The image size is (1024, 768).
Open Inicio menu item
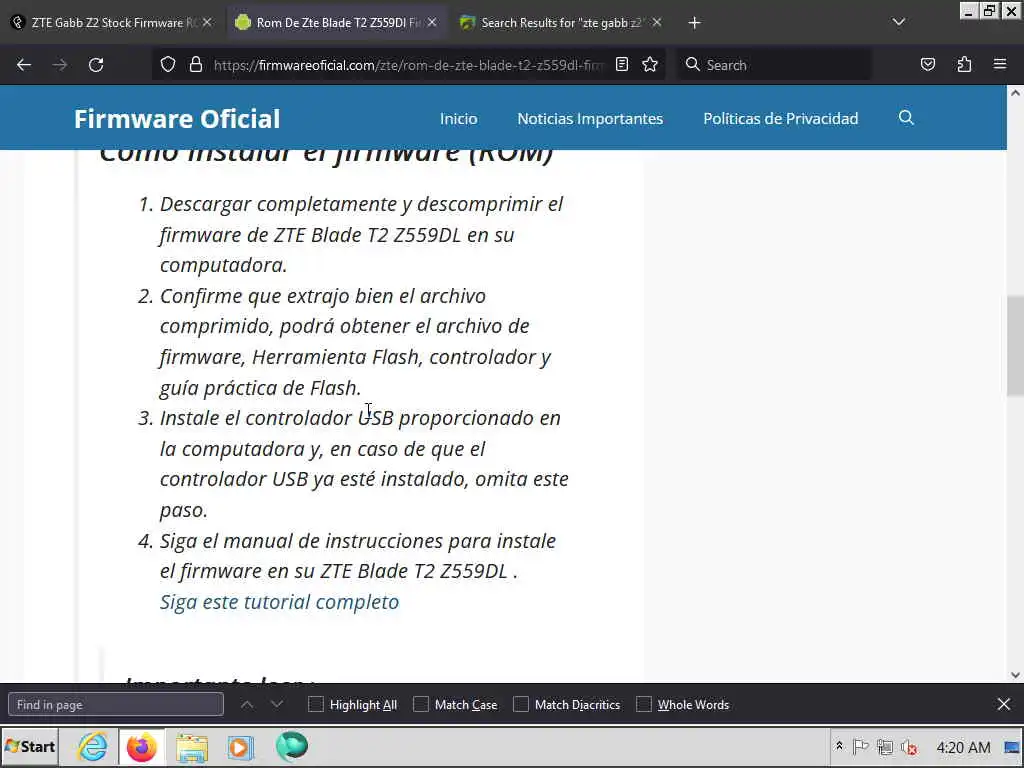pyautogui.click(x=458, y=118)
